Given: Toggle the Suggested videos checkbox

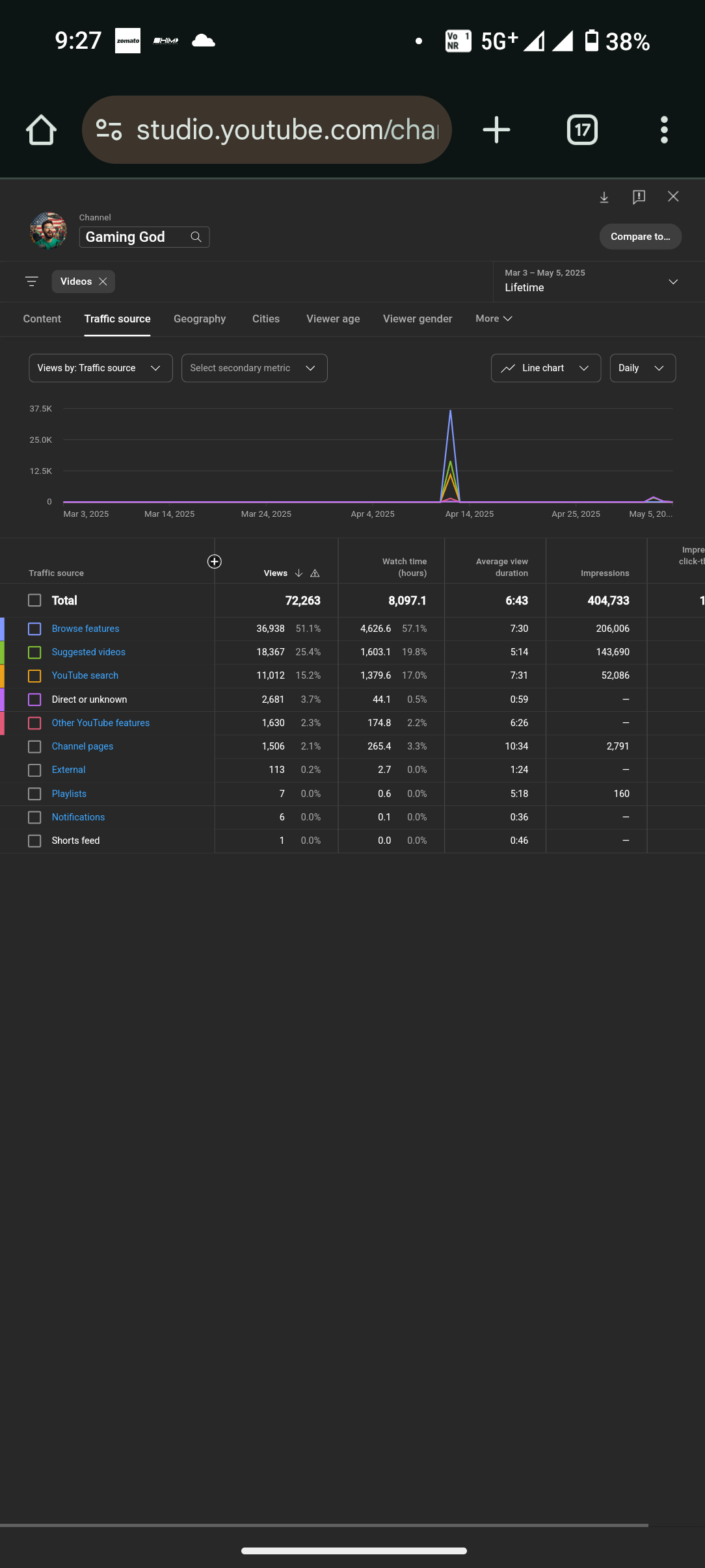Looking at the screenshot, I should [34, 652].
